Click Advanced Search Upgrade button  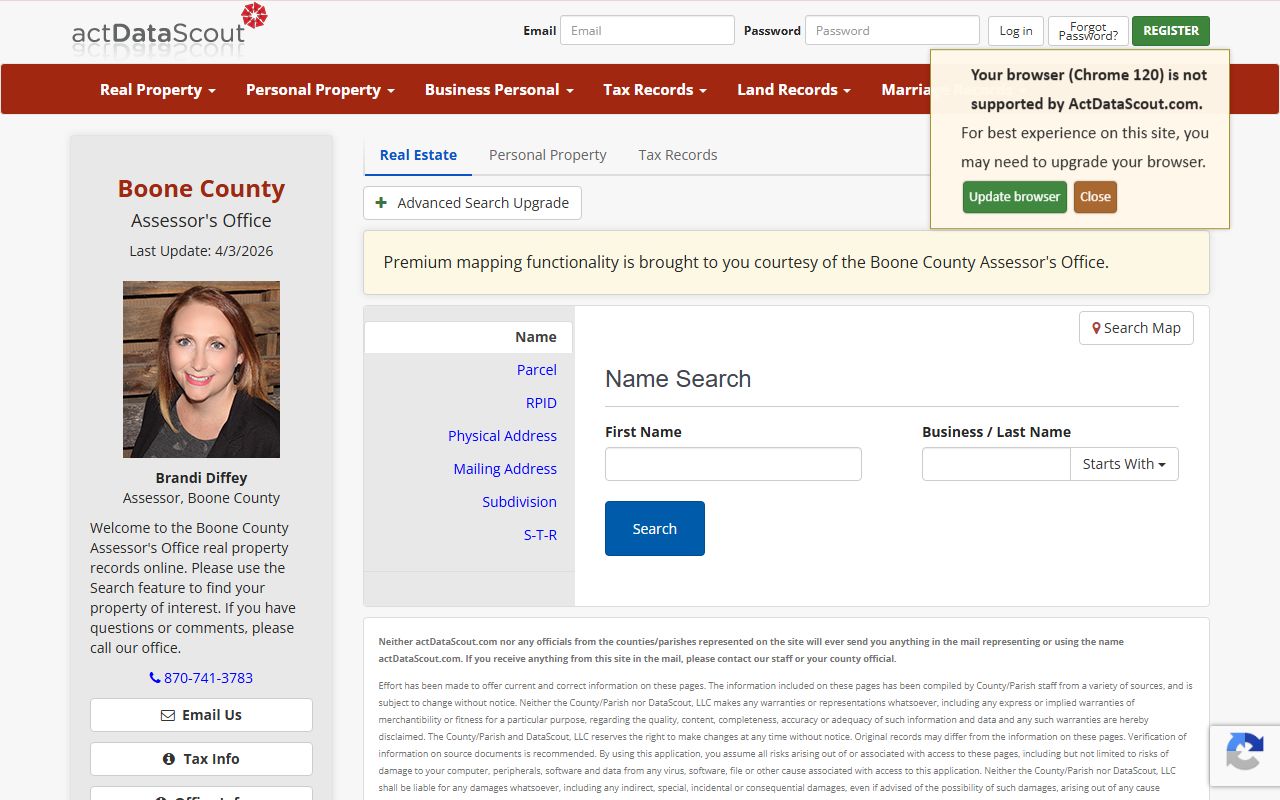pyautogui.click(x=472, y=203)
